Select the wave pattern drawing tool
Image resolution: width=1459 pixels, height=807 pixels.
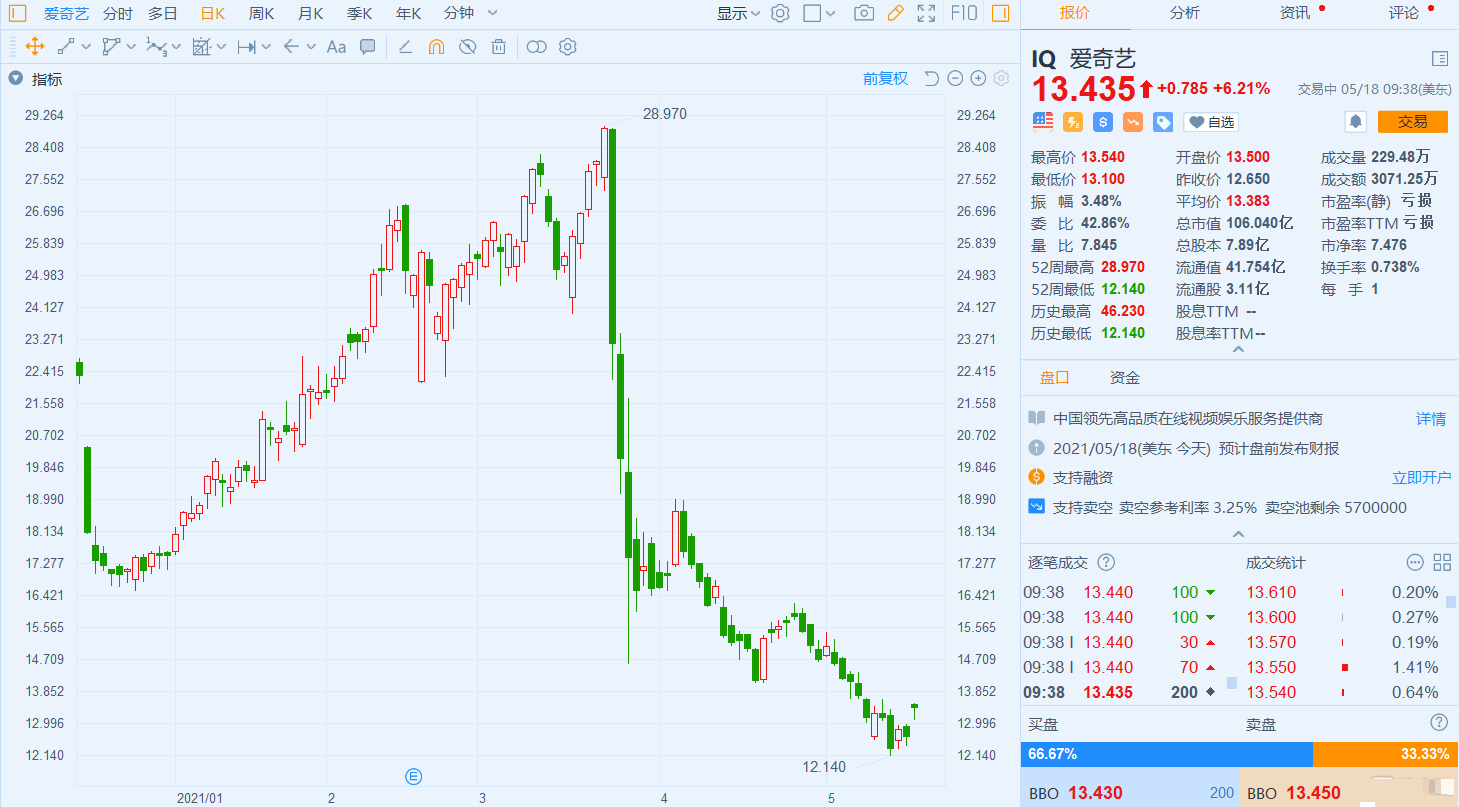(156, 46)
